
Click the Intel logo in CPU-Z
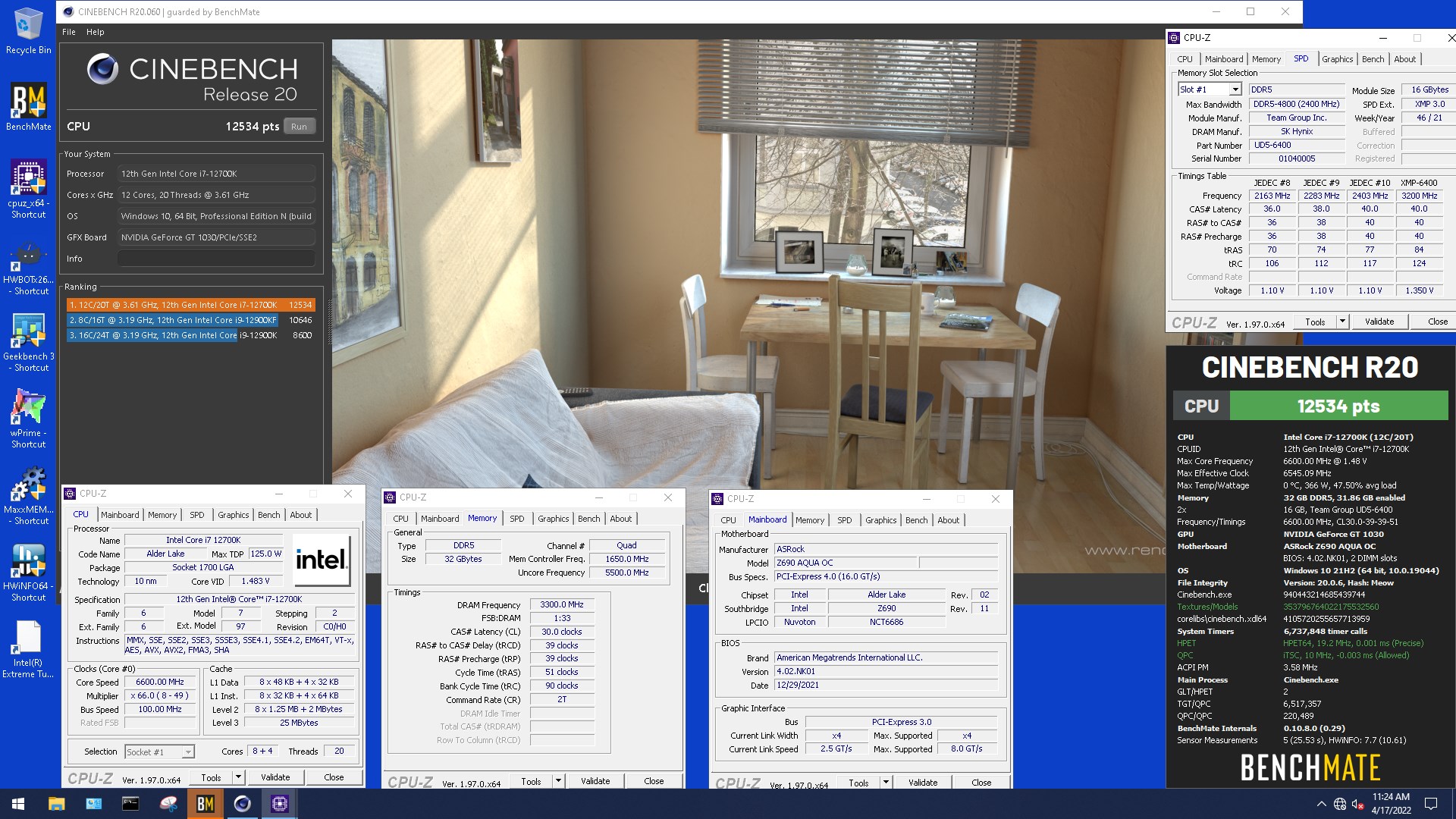pyautogui.click(x=322, y=560)
